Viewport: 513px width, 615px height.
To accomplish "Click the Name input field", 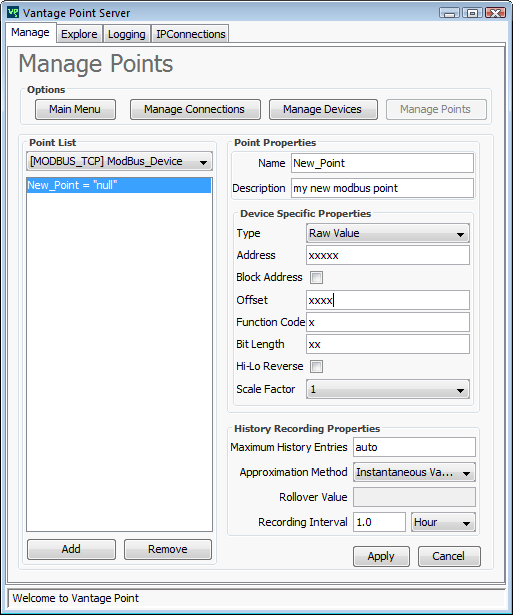I will [382, 163].
